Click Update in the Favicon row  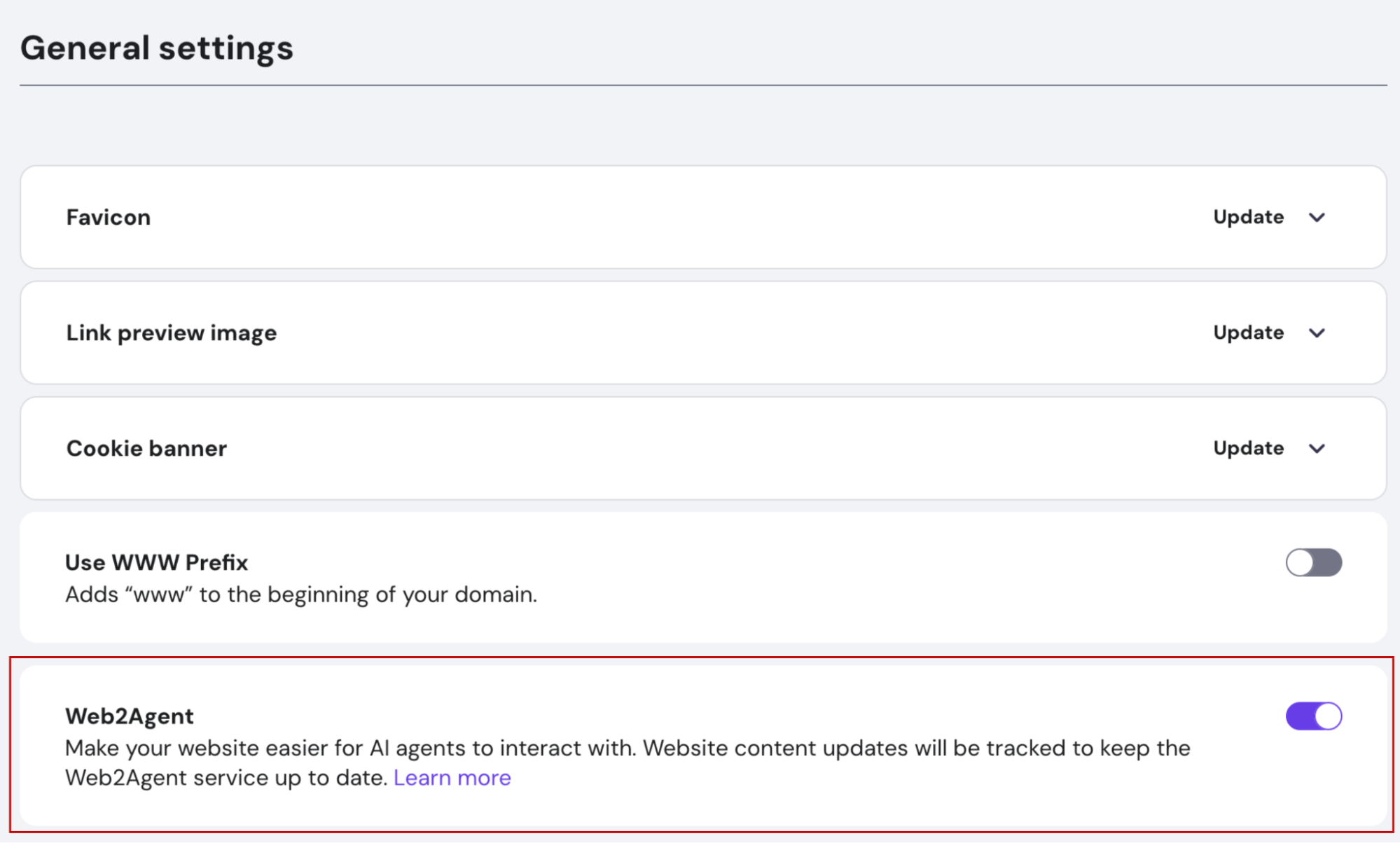[1248, 217]
